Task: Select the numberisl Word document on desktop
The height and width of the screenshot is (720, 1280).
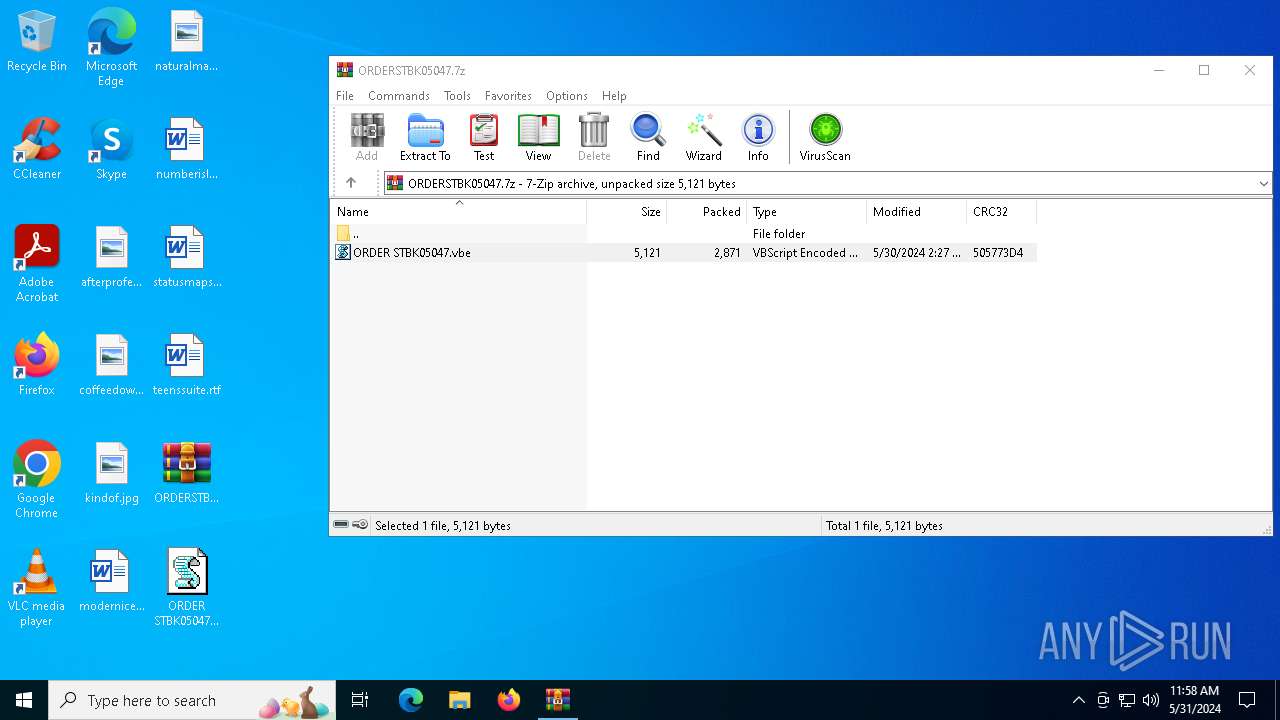Action: [x=186, y=149]
